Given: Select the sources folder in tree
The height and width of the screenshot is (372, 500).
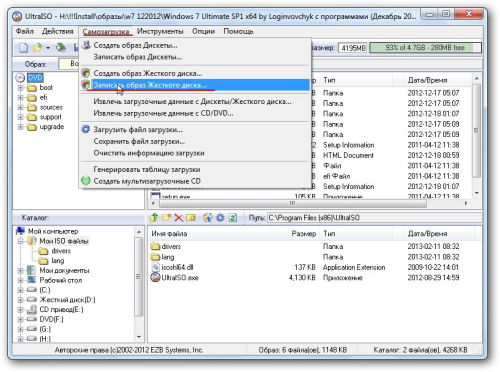Looking at the screenshot, I should [x=51, y=107].
